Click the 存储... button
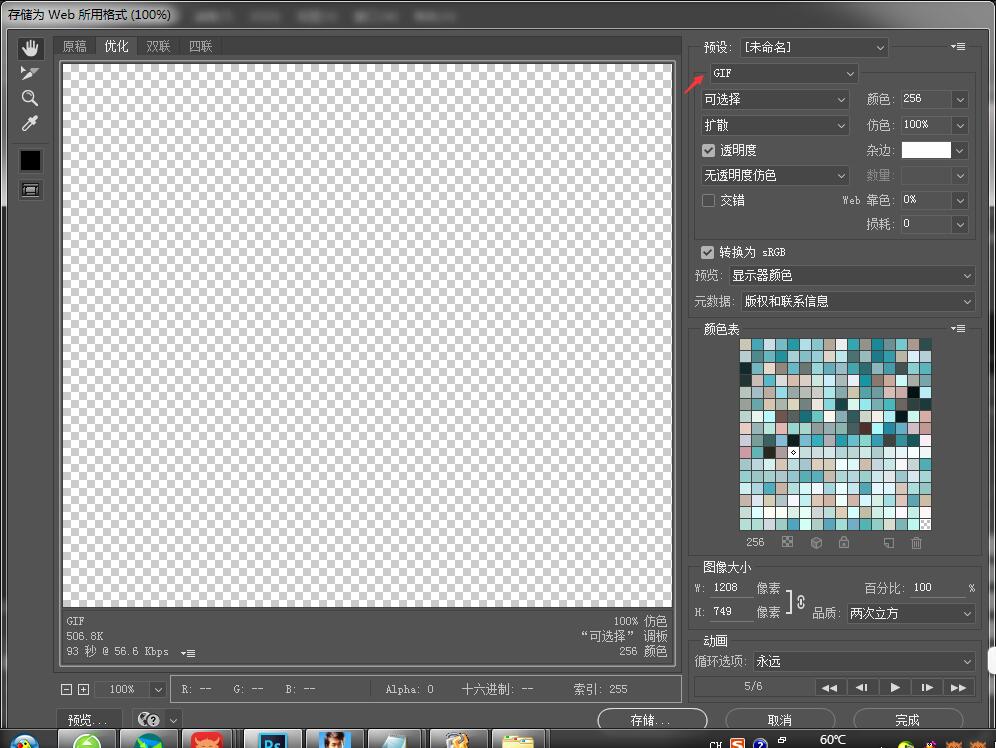 [x=651, y=720]
